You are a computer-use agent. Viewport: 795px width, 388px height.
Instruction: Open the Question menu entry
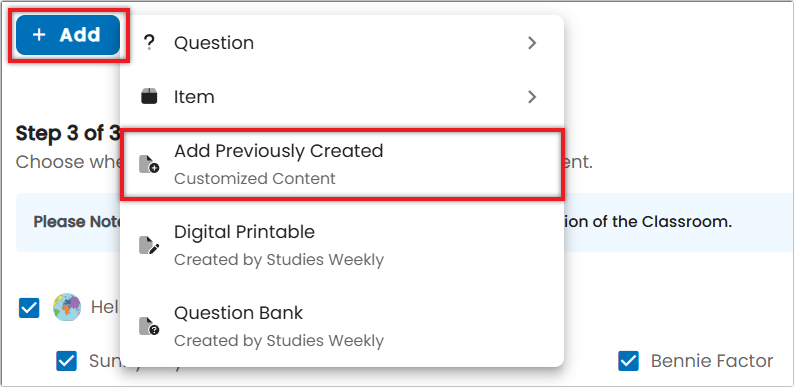[x=342, y=43]
